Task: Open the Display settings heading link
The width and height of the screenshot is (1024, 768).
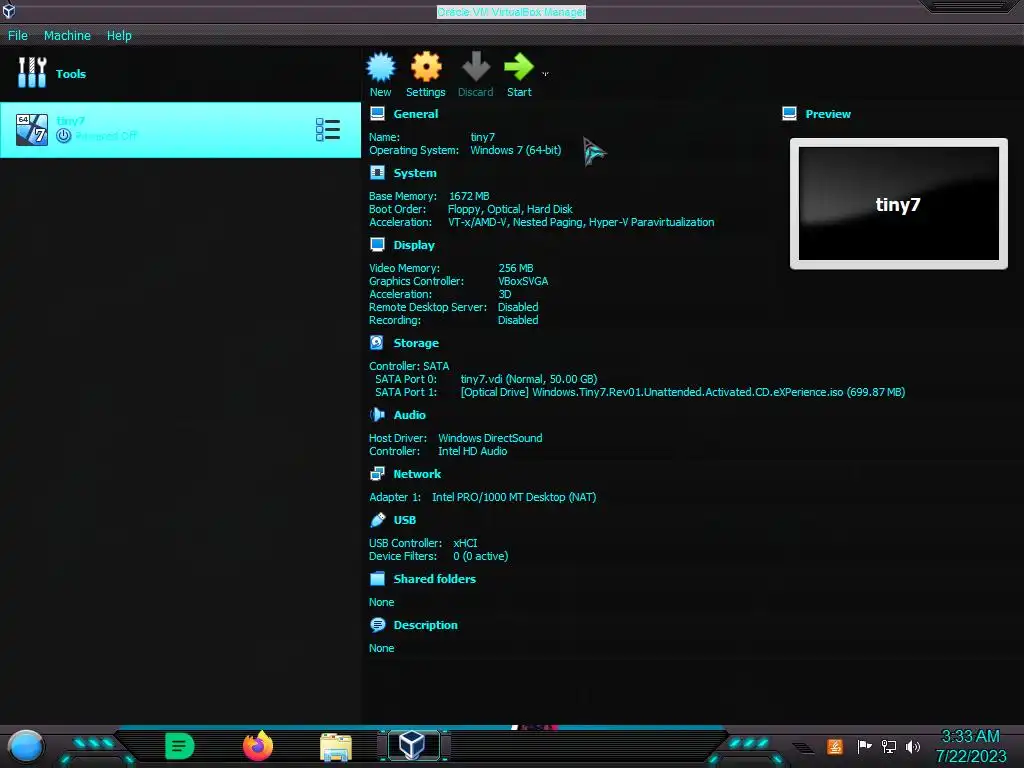Action: point(414,245)
